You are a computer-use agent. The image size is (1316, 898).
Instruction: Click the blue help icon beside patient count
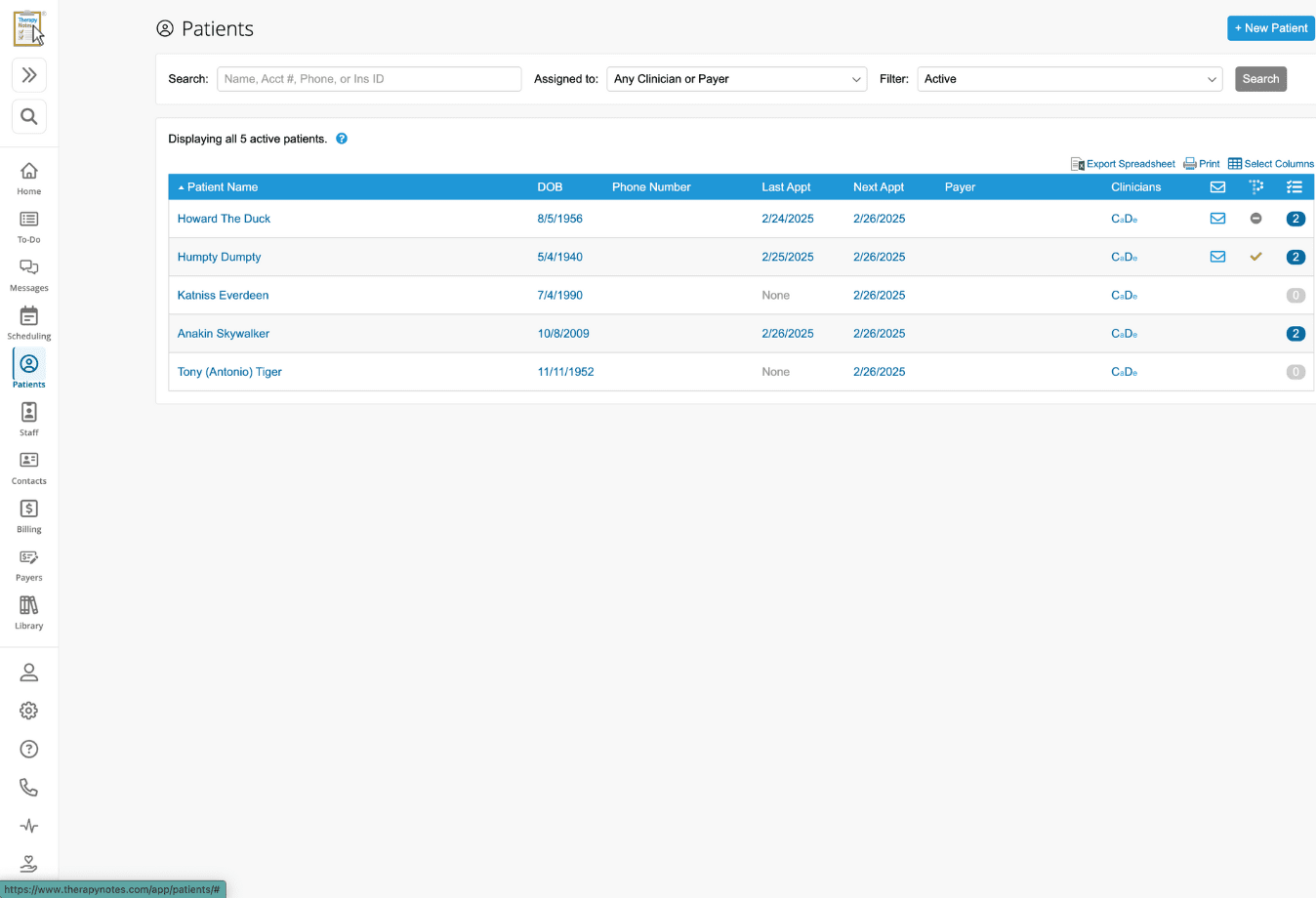[x=342, y=139]
